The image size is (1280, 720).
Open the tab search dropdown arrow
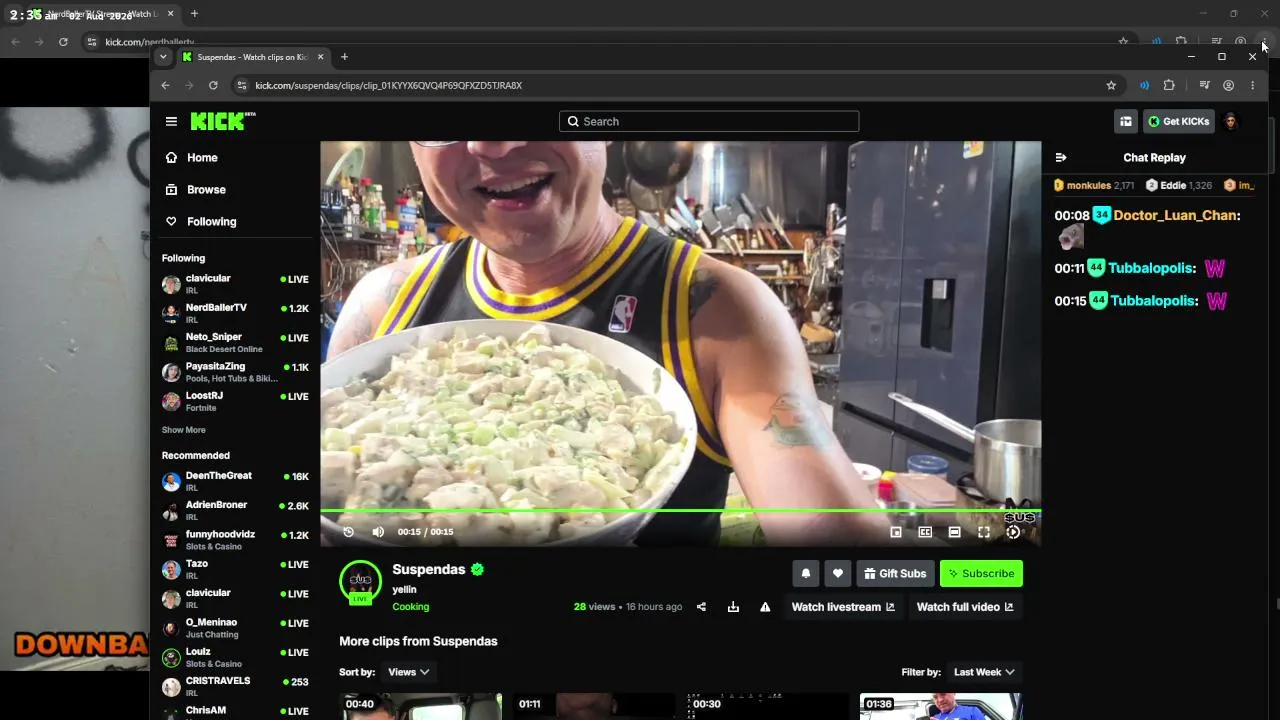[163, 57]
